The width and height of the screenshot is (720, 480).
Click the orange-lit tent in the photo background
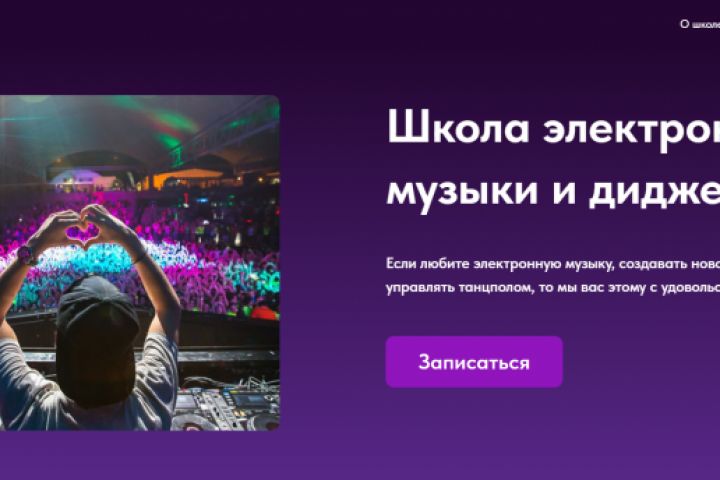184,179
